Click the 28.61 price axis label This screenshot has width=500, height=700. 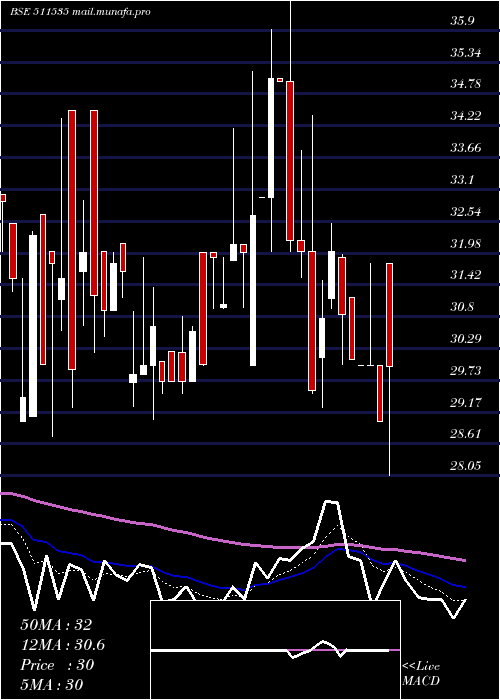[466, 433]
